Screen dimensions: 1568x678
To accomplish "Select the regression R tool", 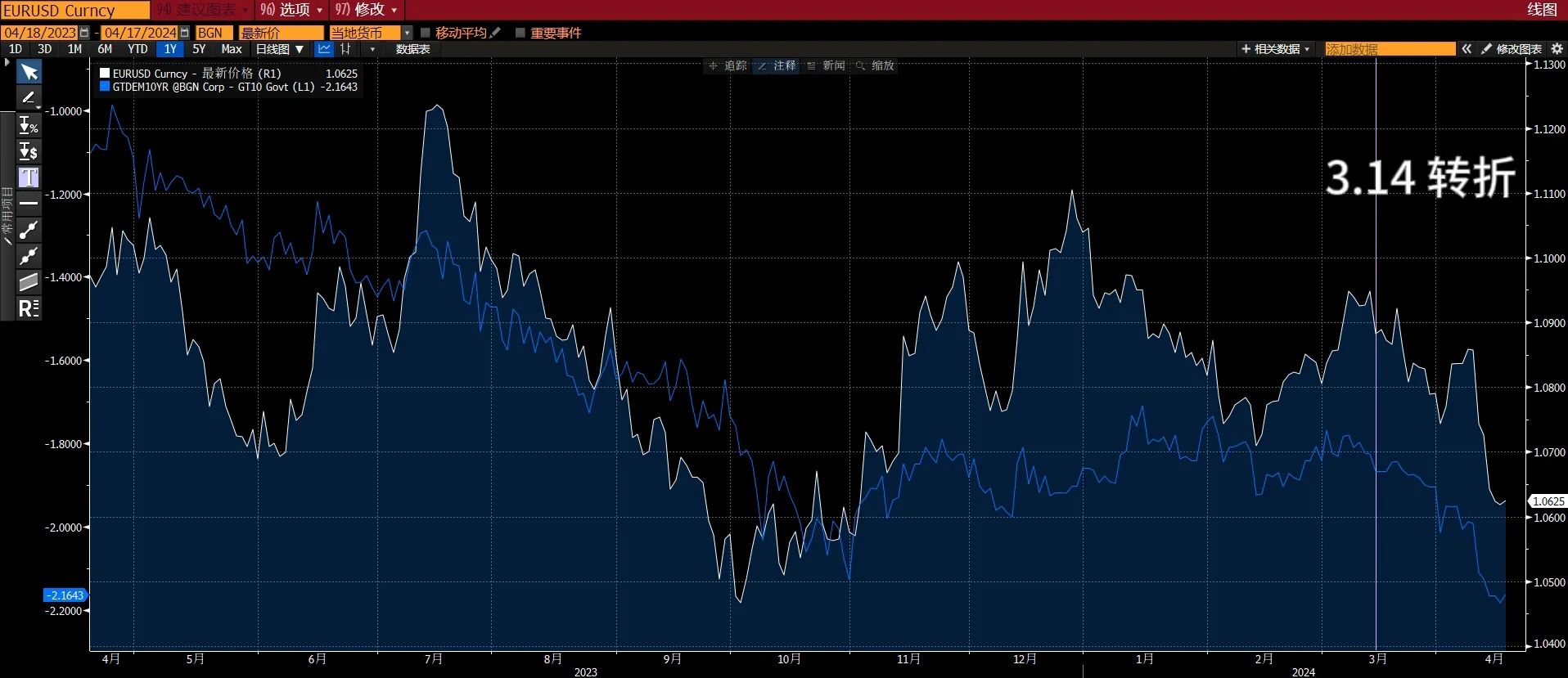I will (29, 308).
